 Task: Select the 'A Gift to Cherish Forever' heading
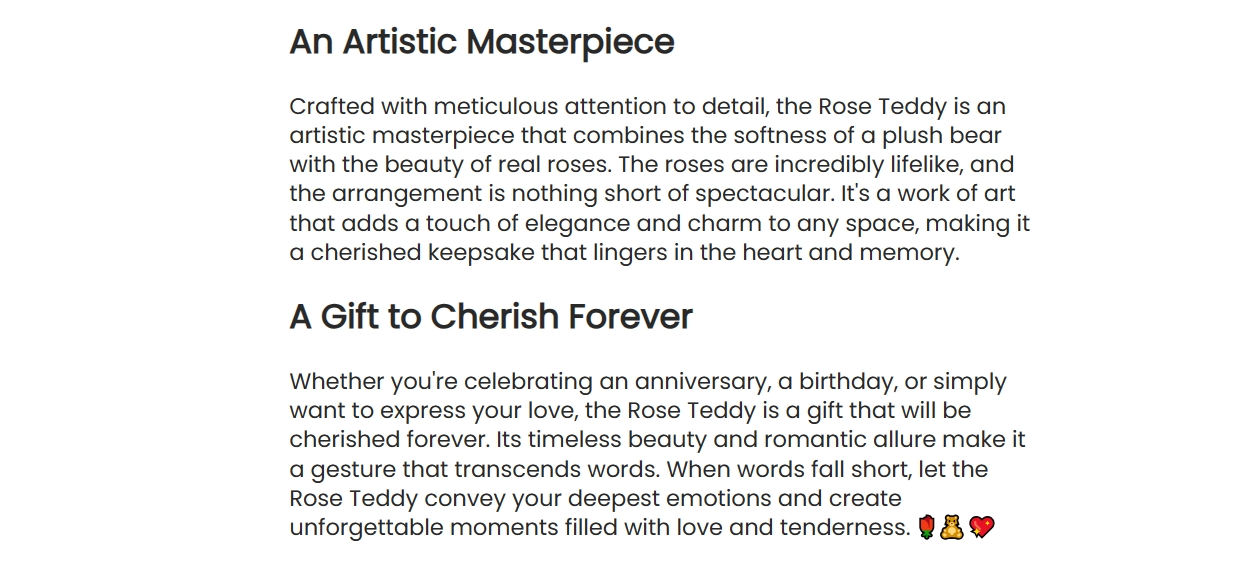pyautogui.click(x=491, y=317)
